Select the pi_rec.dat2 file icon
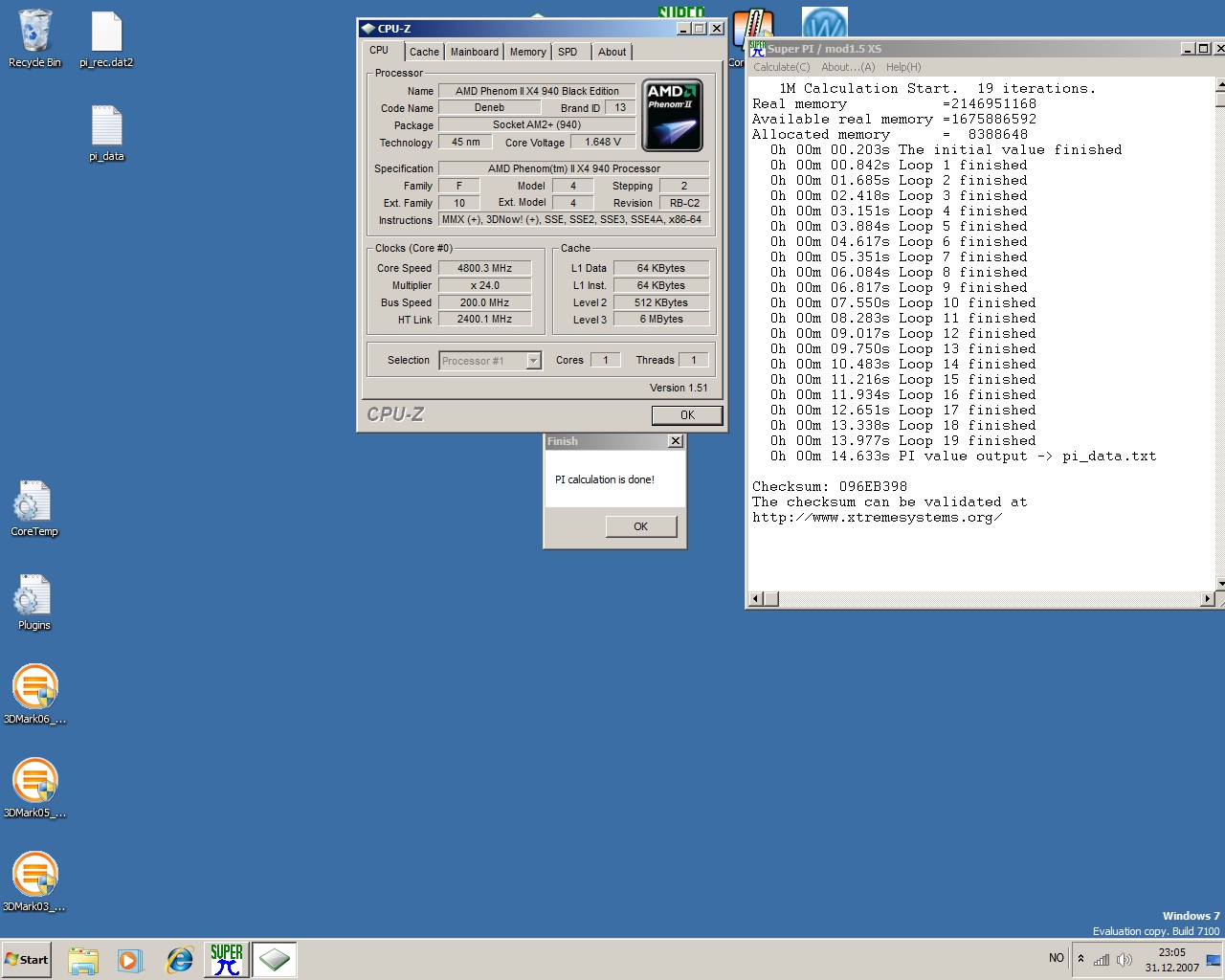 (x=106, y=38)
